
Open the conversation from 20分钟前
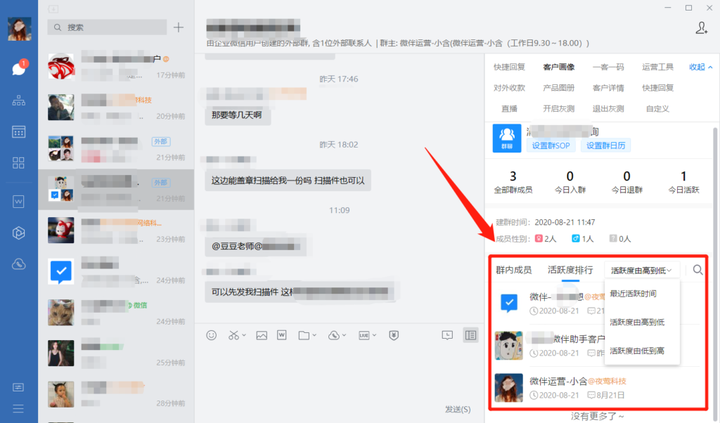(116, 107)
